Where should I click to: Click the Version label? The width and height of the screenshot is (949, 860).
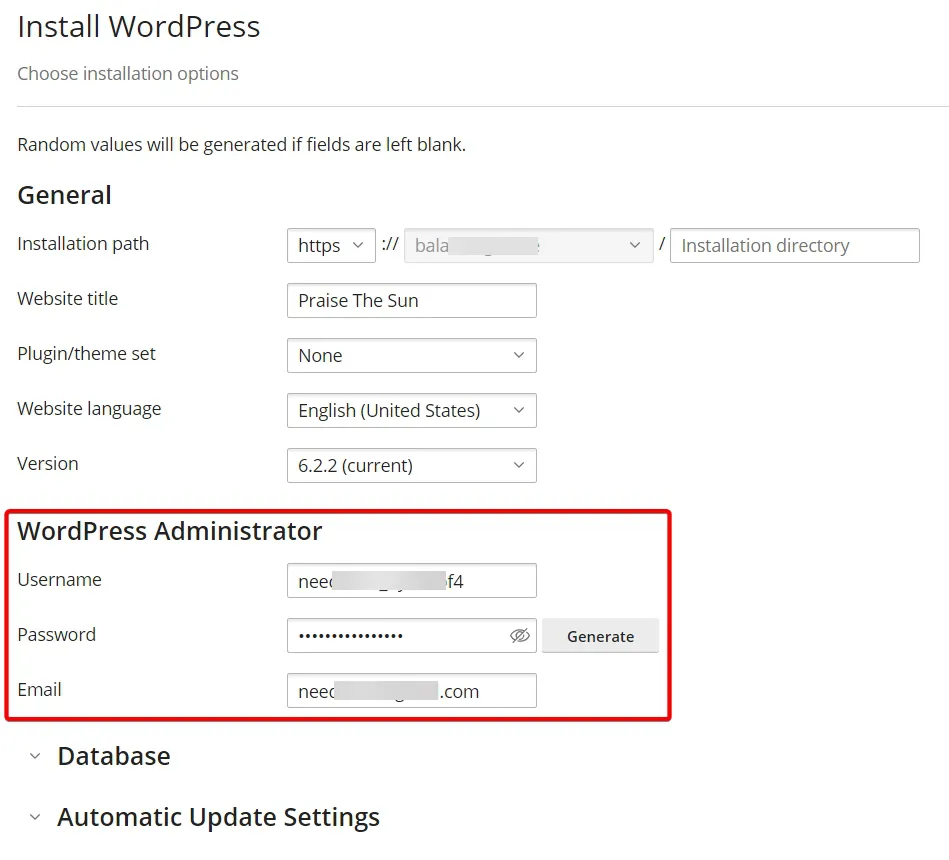tap(48, 464)
